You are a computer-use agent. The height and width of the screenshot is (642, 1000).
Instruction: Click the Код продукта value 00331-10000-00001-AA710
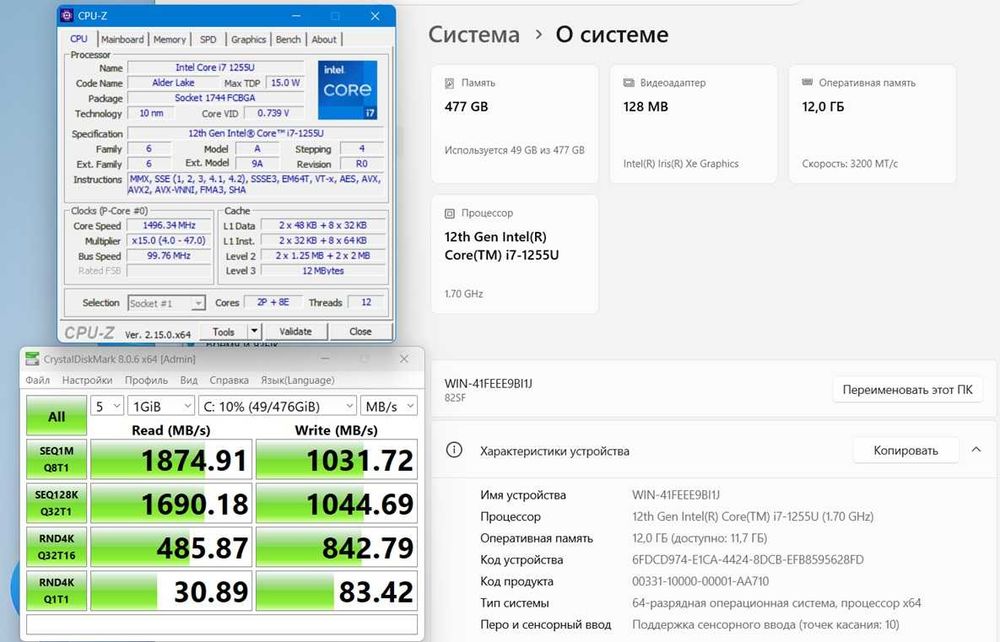pos(700,581)
